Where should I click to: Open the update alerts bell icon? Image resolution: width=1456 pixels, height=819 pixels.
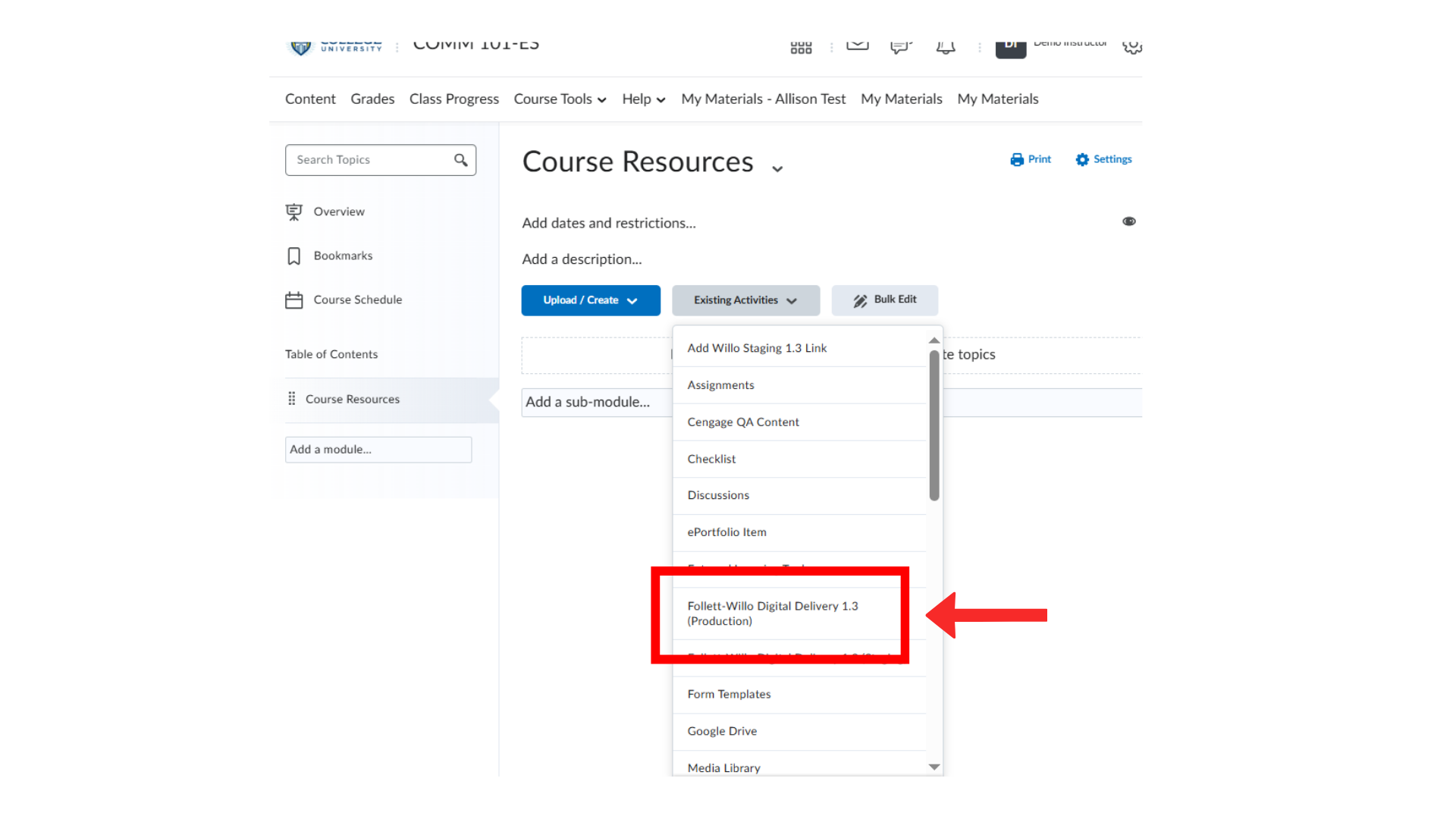945,48
